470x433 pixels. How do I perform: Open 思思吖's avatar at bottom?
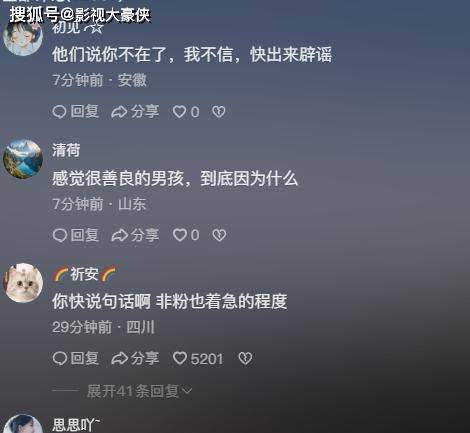click(23, 424)
